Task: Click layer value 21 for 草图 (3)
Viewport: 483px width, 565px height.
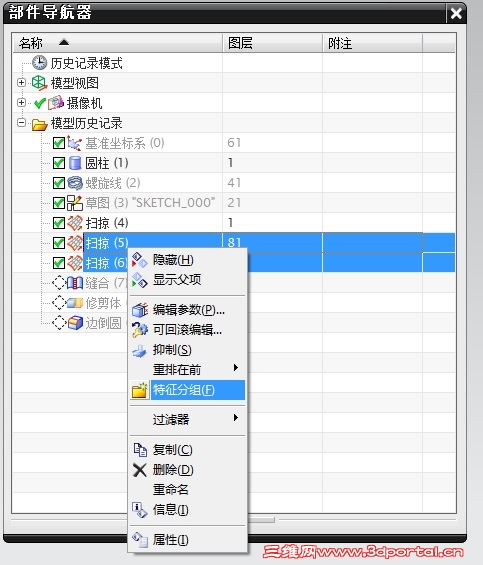Action: pos(234,203)
